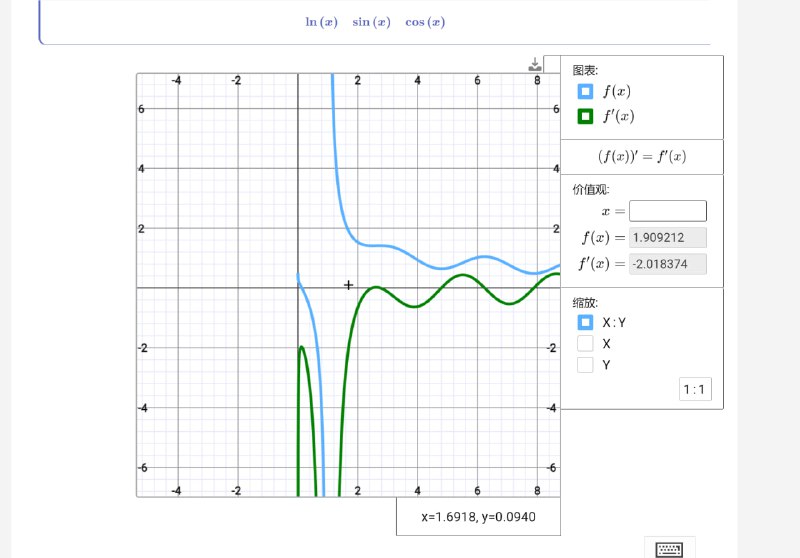800x558 pixels.
Task: Click the 图表 heading label
Action: click(x=585, y=70)
